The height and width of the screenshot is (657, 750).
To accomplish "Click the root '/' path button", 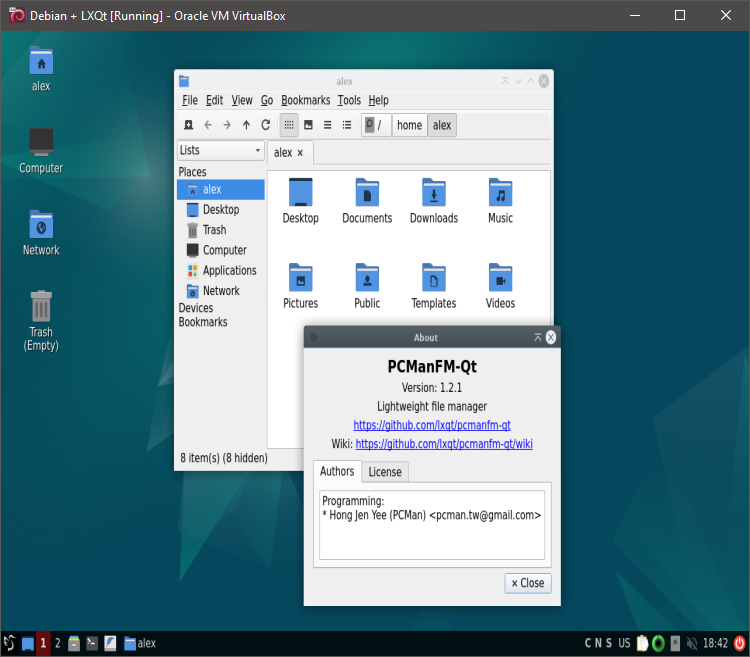I will [x=375, y=125].
